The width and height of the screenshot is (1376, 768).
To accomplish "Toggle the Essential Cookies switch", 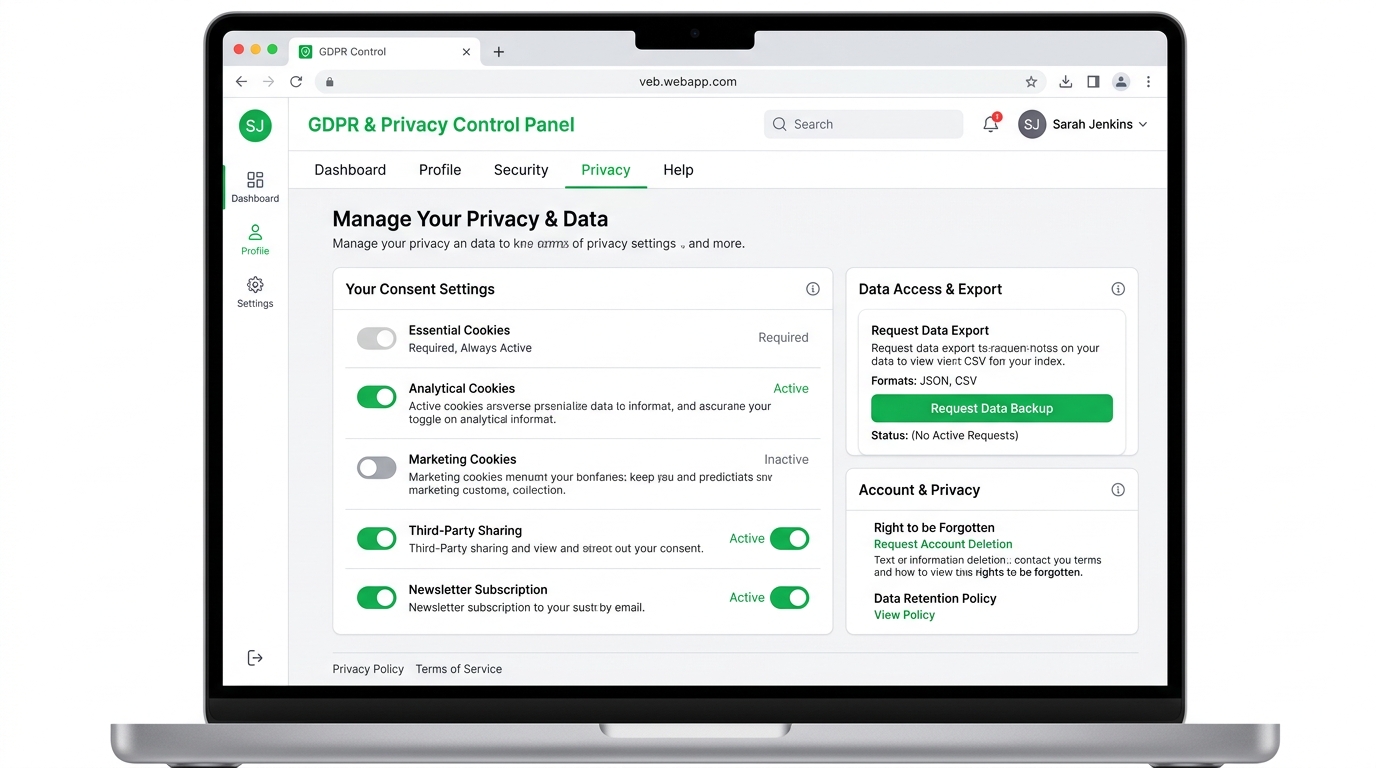I will 377,338.
